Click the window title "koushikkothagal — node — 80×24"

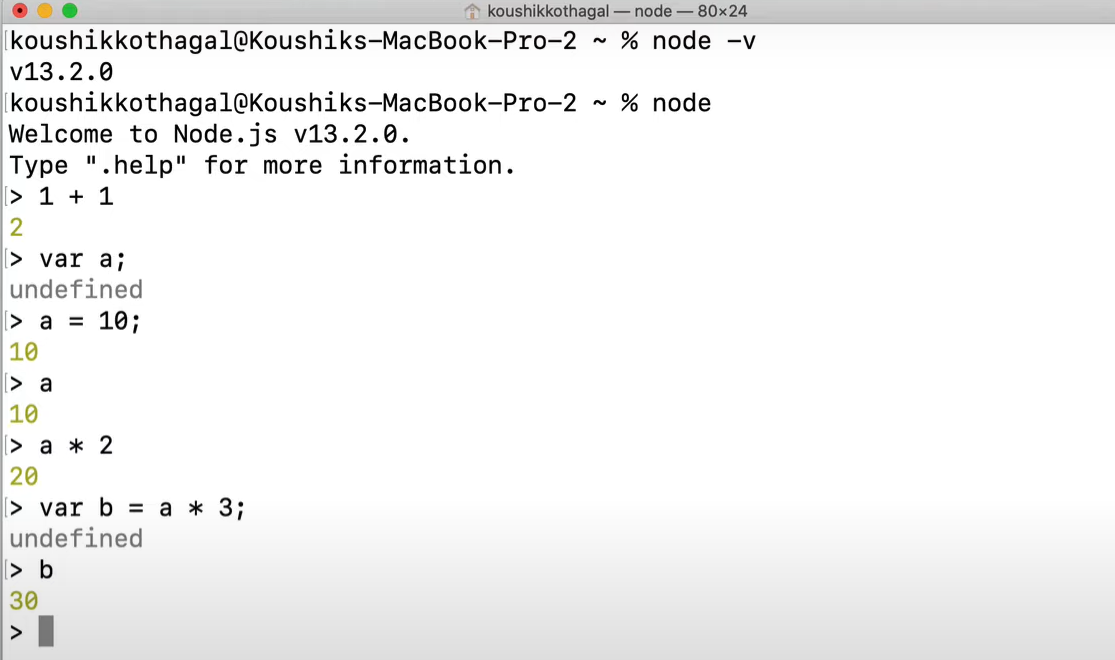pyautogui.click(x=617, y=11)
